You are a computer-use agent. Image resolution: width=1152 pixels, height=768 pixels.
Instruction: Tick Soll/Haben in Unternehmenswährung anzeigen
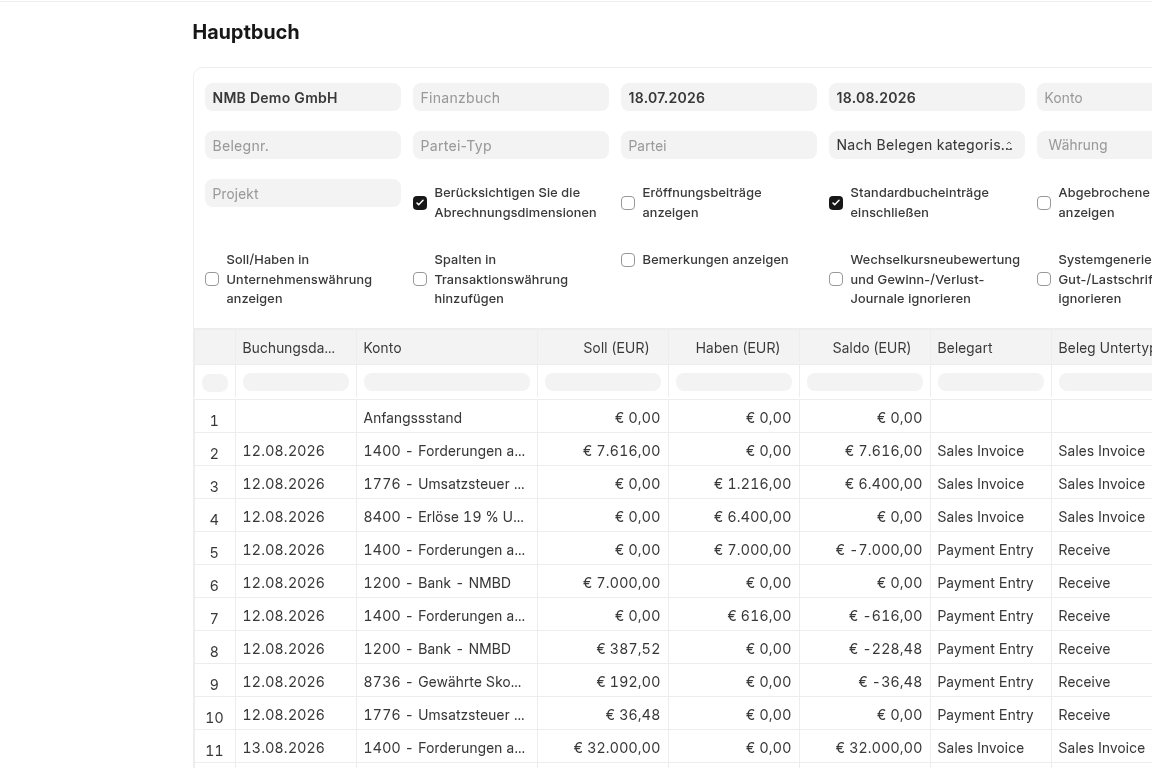212,279
